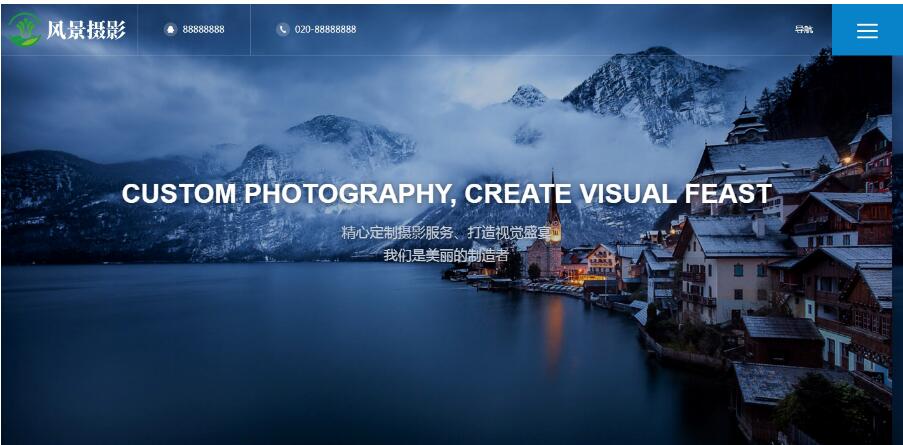
Task: Click phone number 020-88888888
Action: pos(325,29)
